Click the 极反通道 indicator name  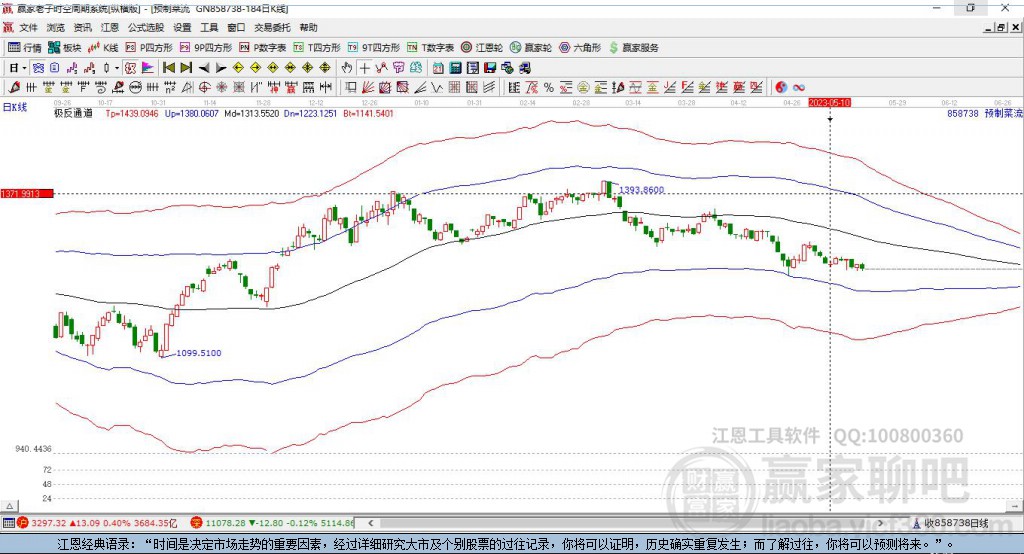pos(73,113)
